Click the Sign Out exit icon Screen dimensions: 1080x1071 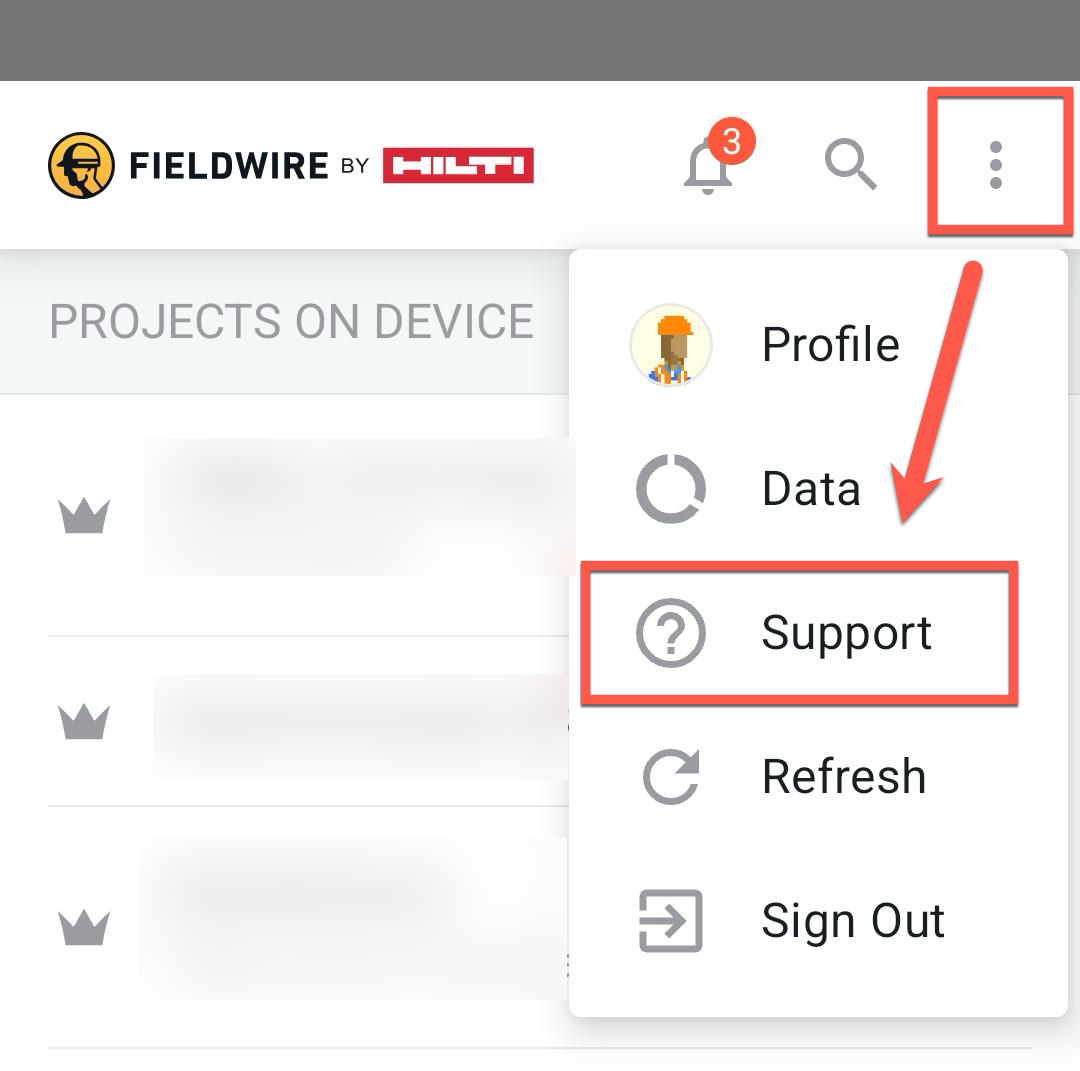(671, 920)
